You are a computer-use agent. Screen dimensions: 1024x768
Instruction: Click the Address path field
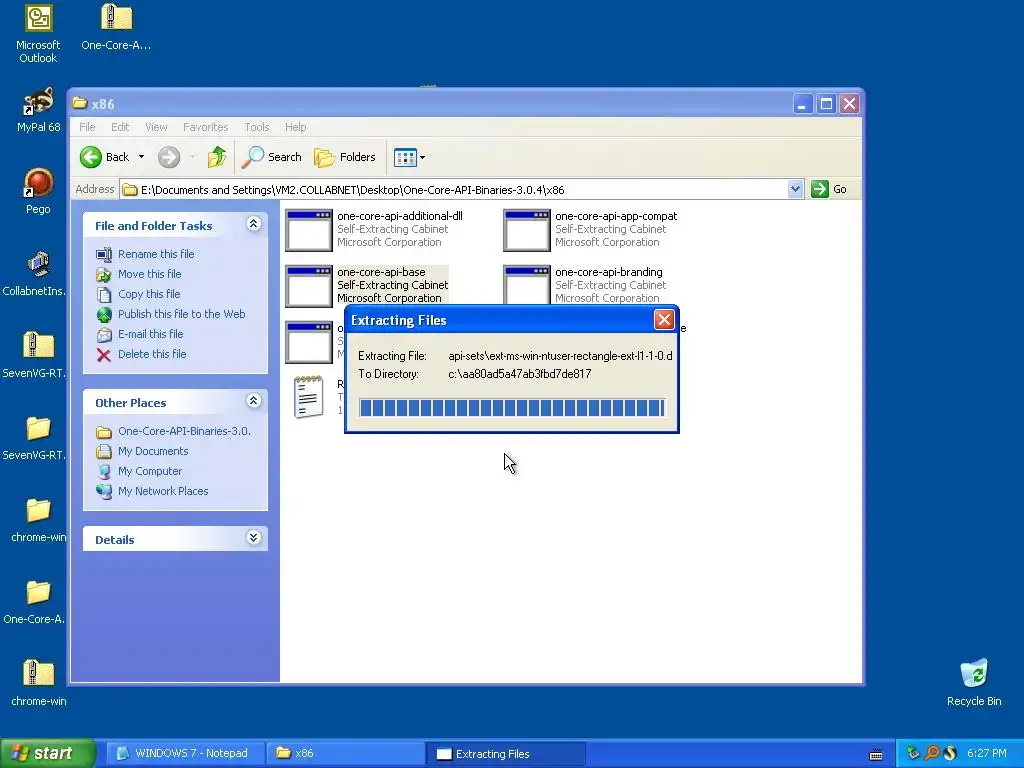coord(454,189)
